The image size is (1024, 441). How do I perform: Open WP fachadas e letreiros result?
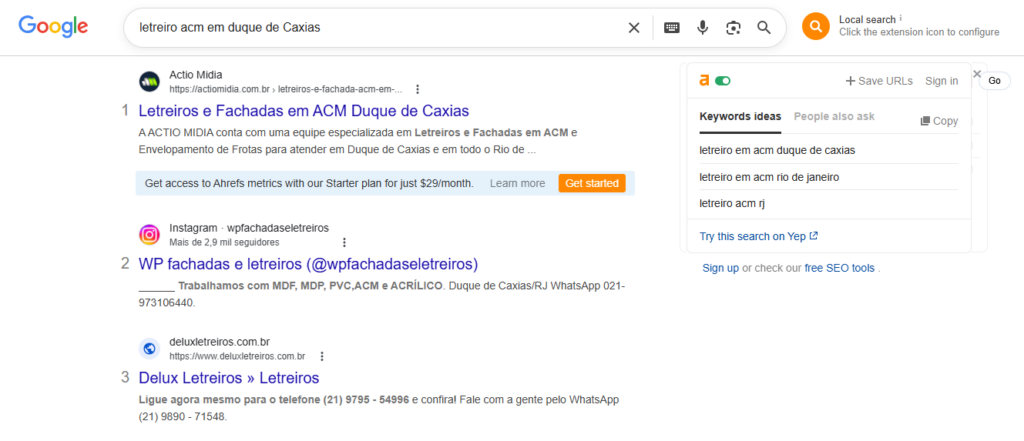click(x=308, y=264)
